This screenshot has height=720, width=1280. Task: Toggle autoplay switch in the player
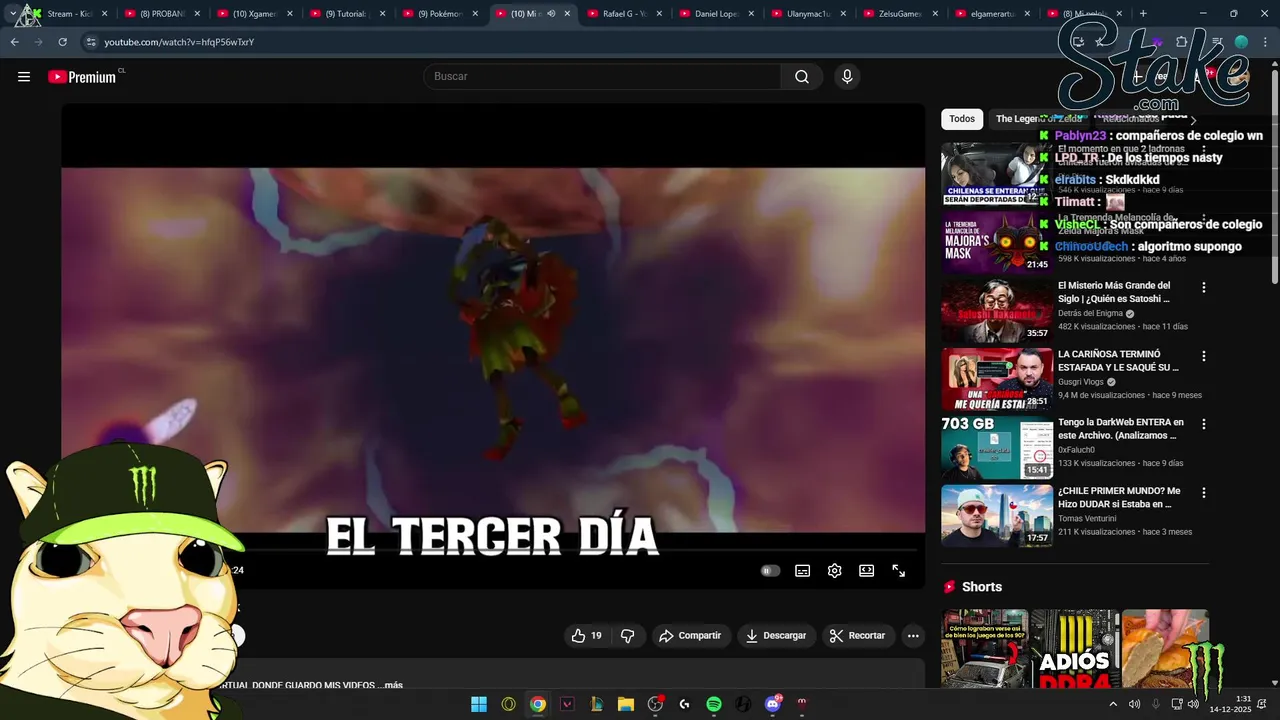point(770,571)
